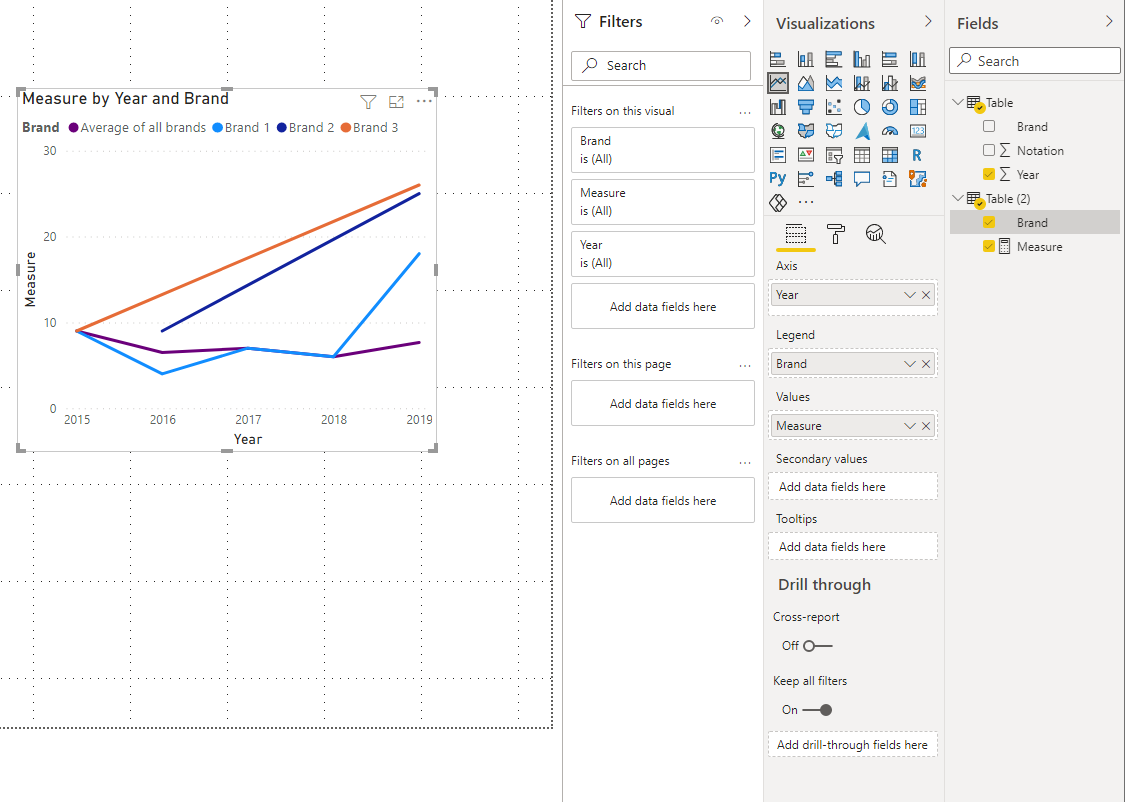This screenshot has width=1125, height=802.
Task: Open the filter icon on chart header
Action: [x=368, y=102]
